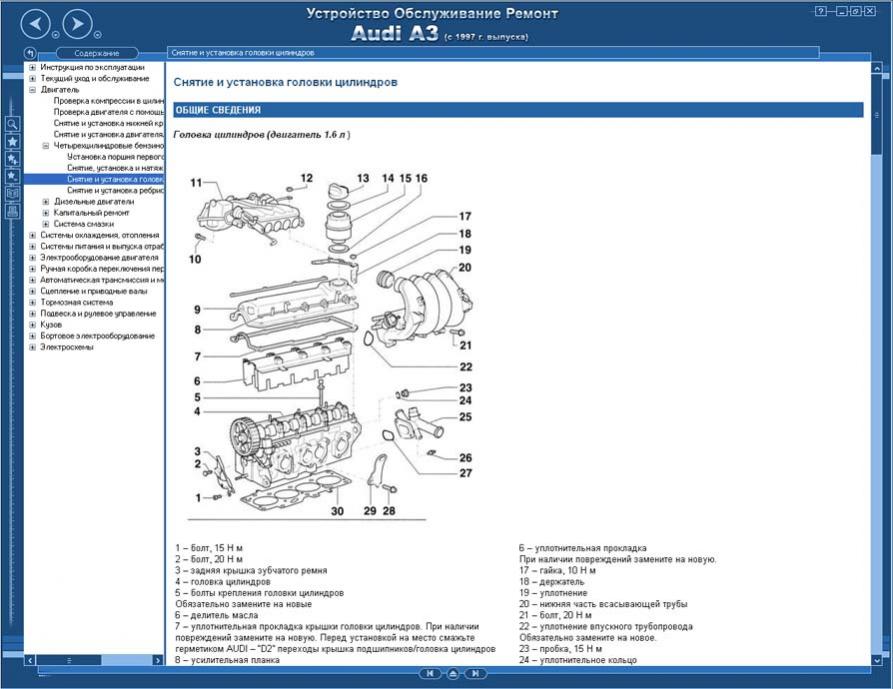The image size is (893, 689).
Task: Expand Бортовое электрооборудование
Action: (32, 336)
